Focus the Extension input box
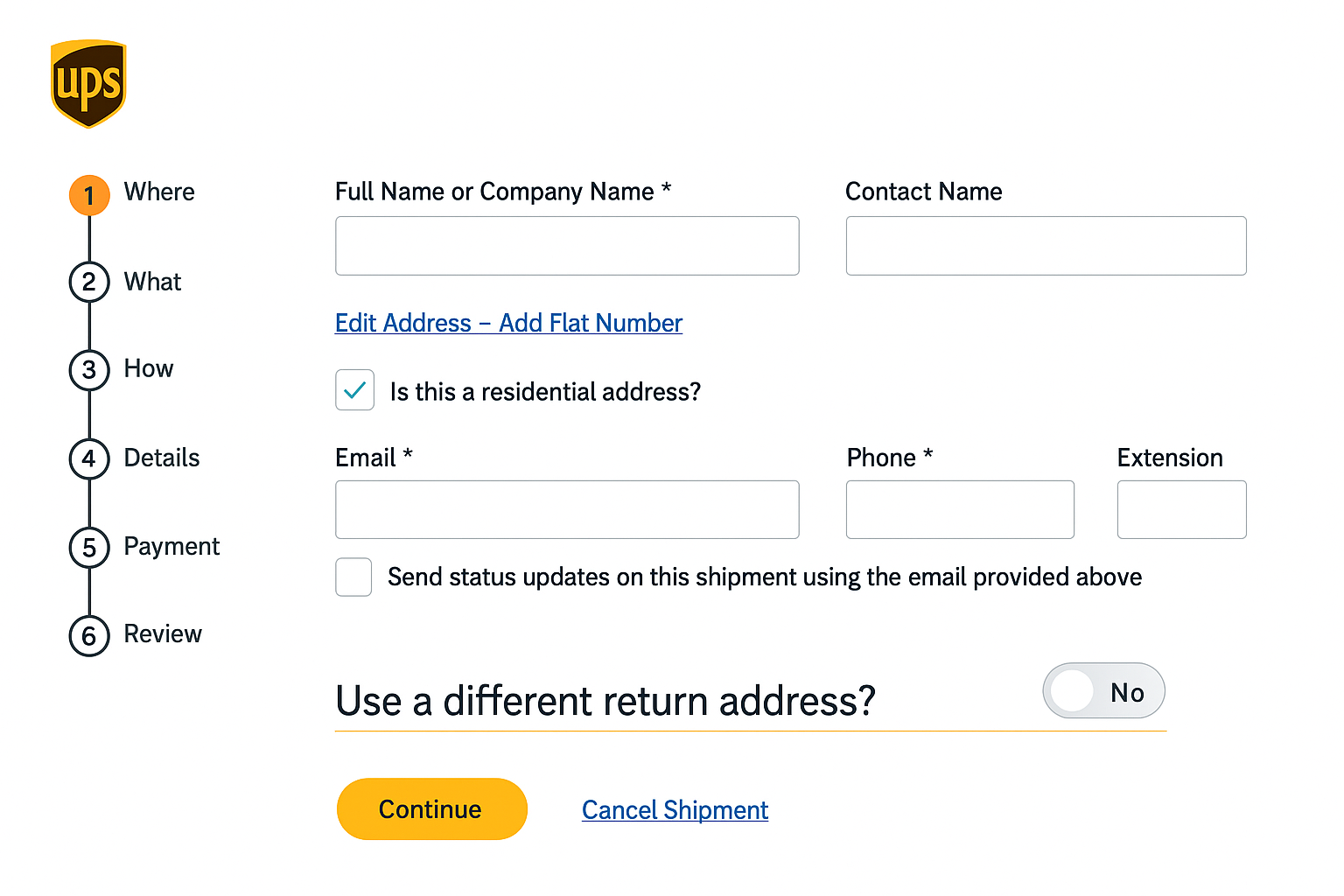Screen dimensions: 1344x896 tap(1181, 509)
